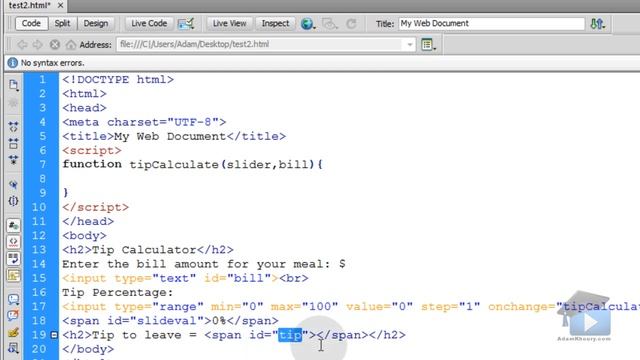
Task: Click the closing '</body>' tag
Action: coord(88,349)
